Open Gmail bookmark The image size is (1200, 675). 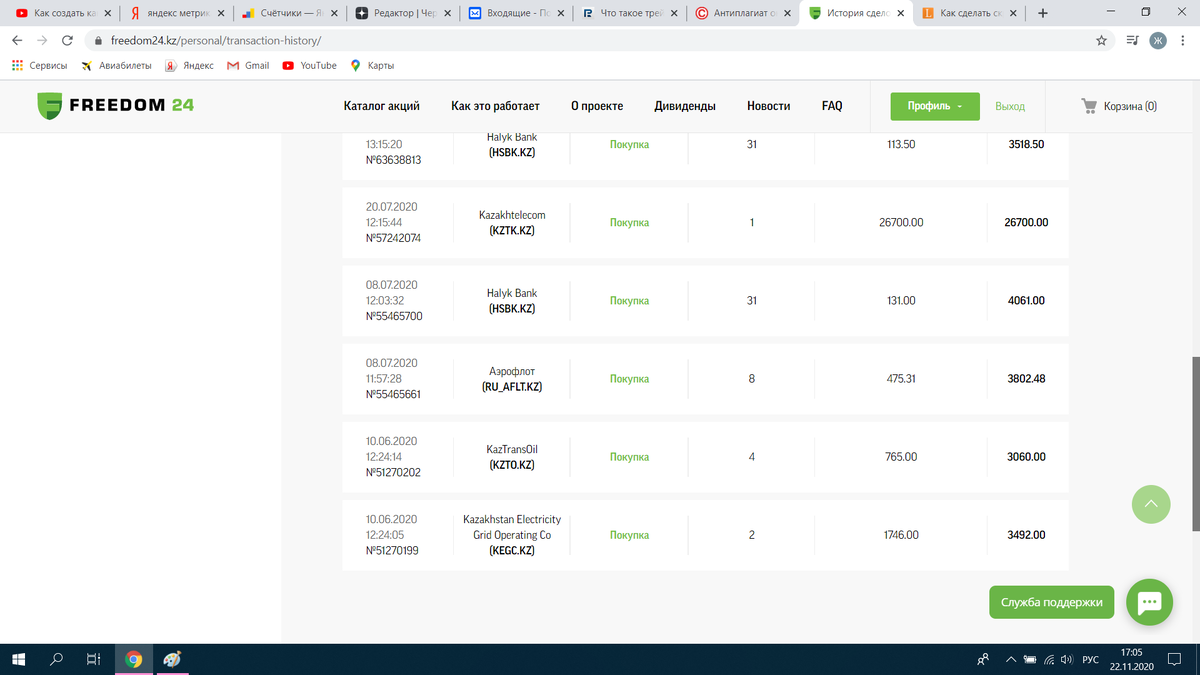coord(248,65)
